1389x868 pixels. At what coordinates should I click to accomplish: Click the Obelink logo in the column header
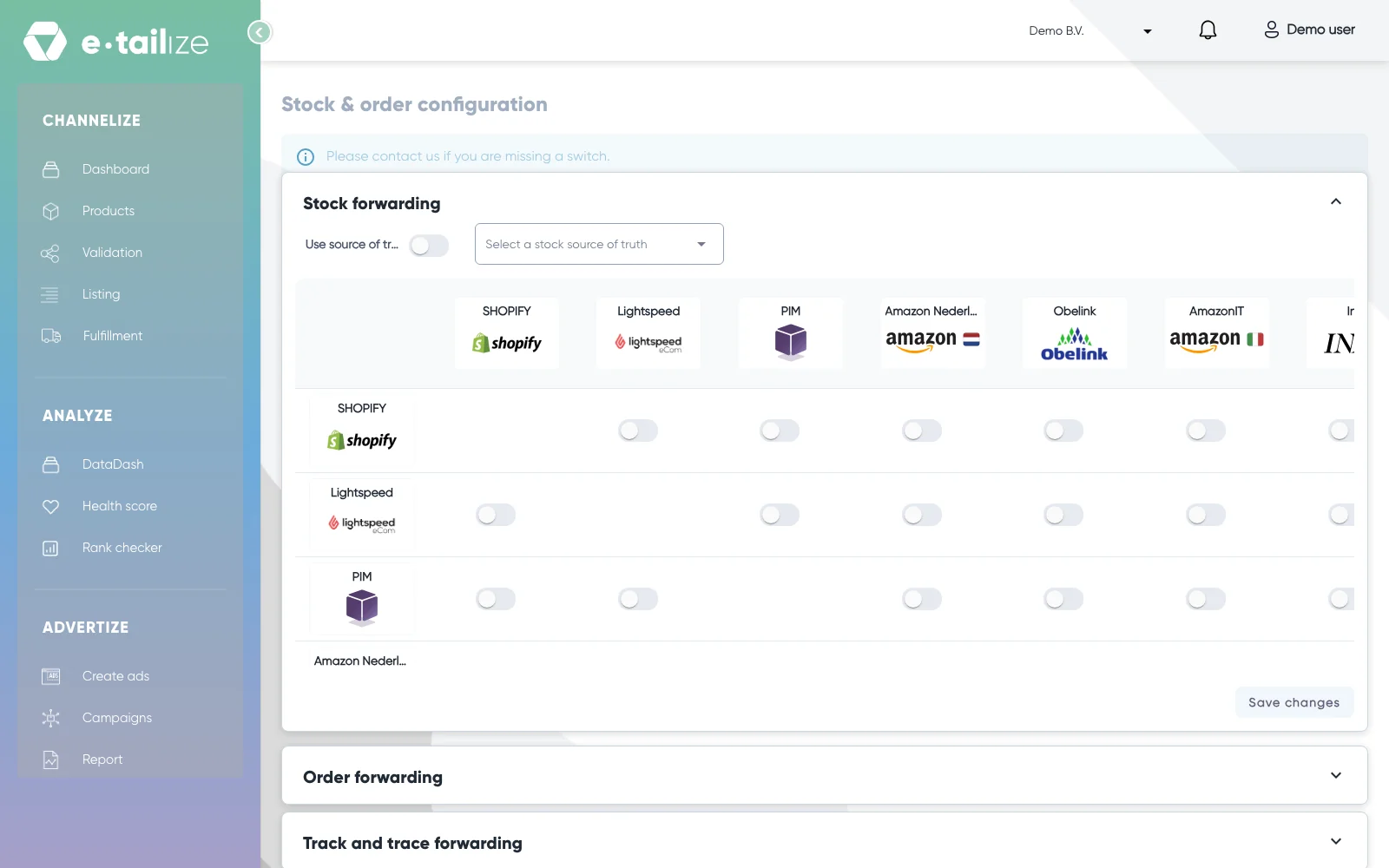(x=1075, y=344)
